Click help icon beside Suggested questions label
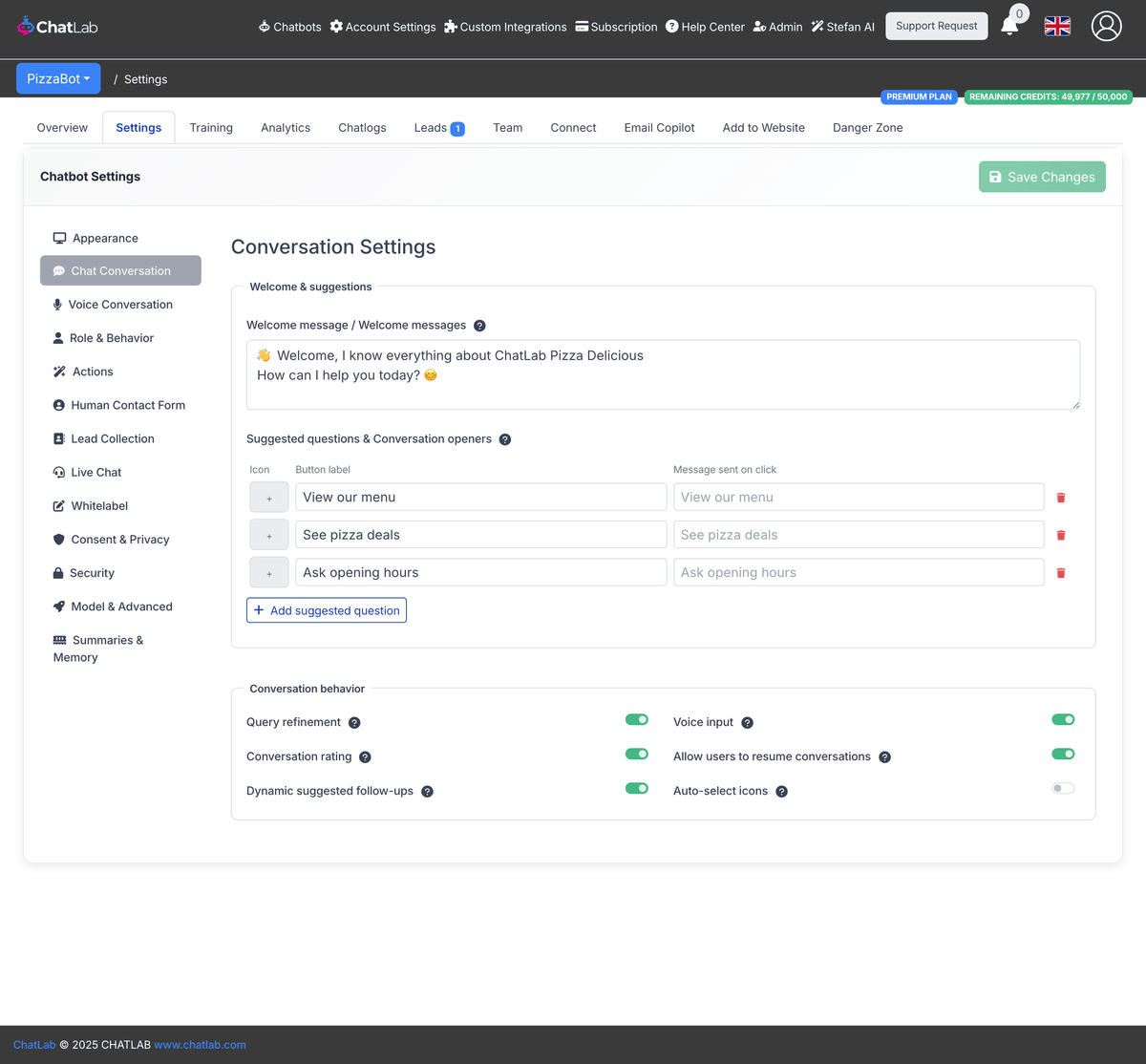Viewport: 1146px width, 1064px height. coord(505,439)
